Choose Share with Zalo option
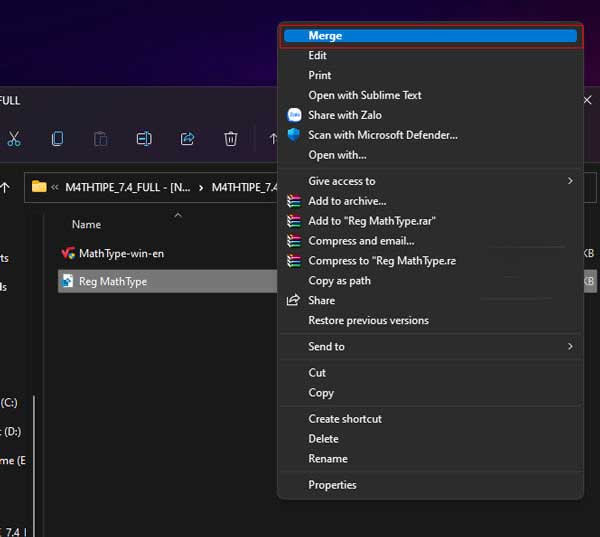 click(430, 115)
